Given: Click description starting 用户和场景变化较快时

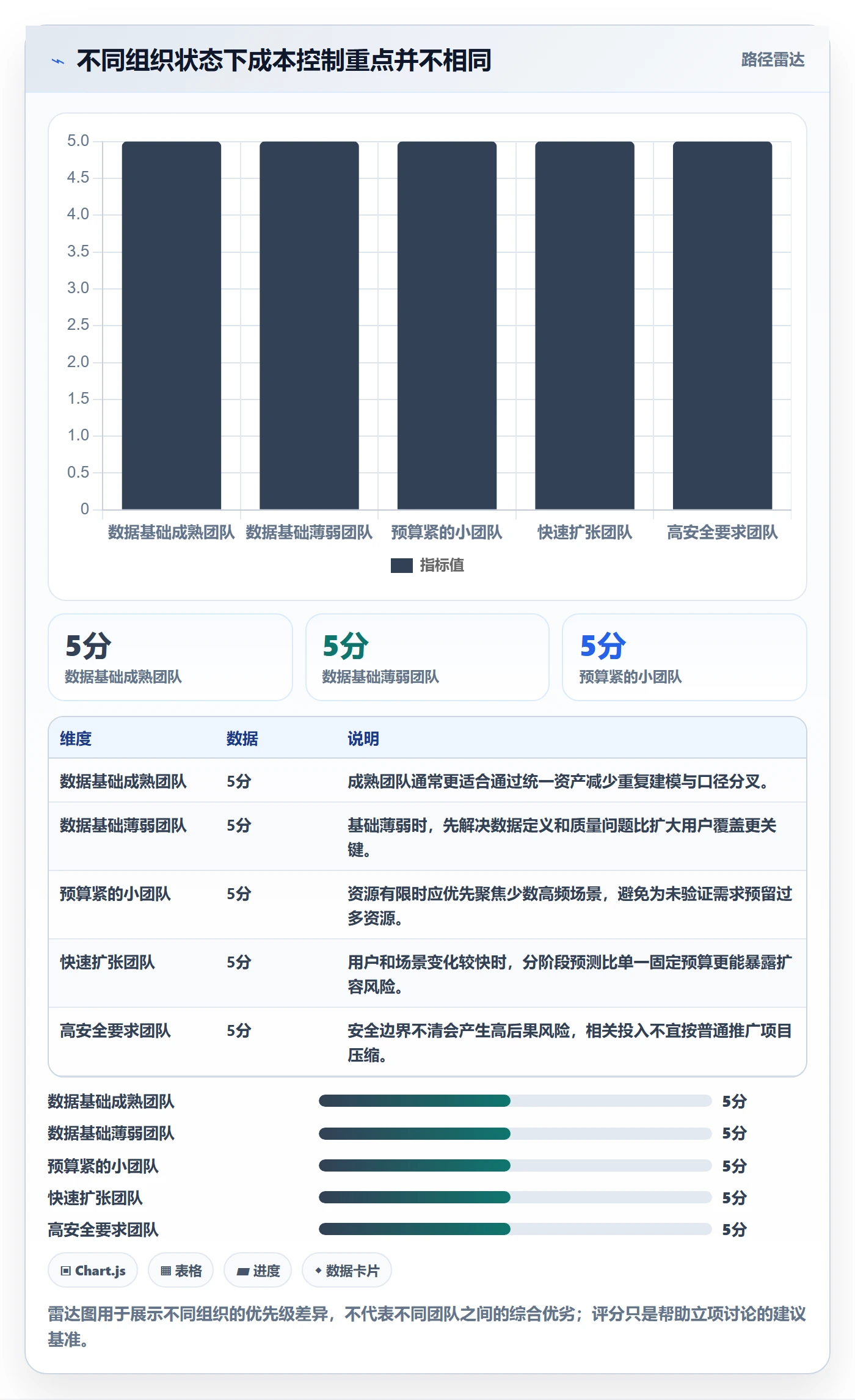Looking at the screenshot, I should (570, 974).
